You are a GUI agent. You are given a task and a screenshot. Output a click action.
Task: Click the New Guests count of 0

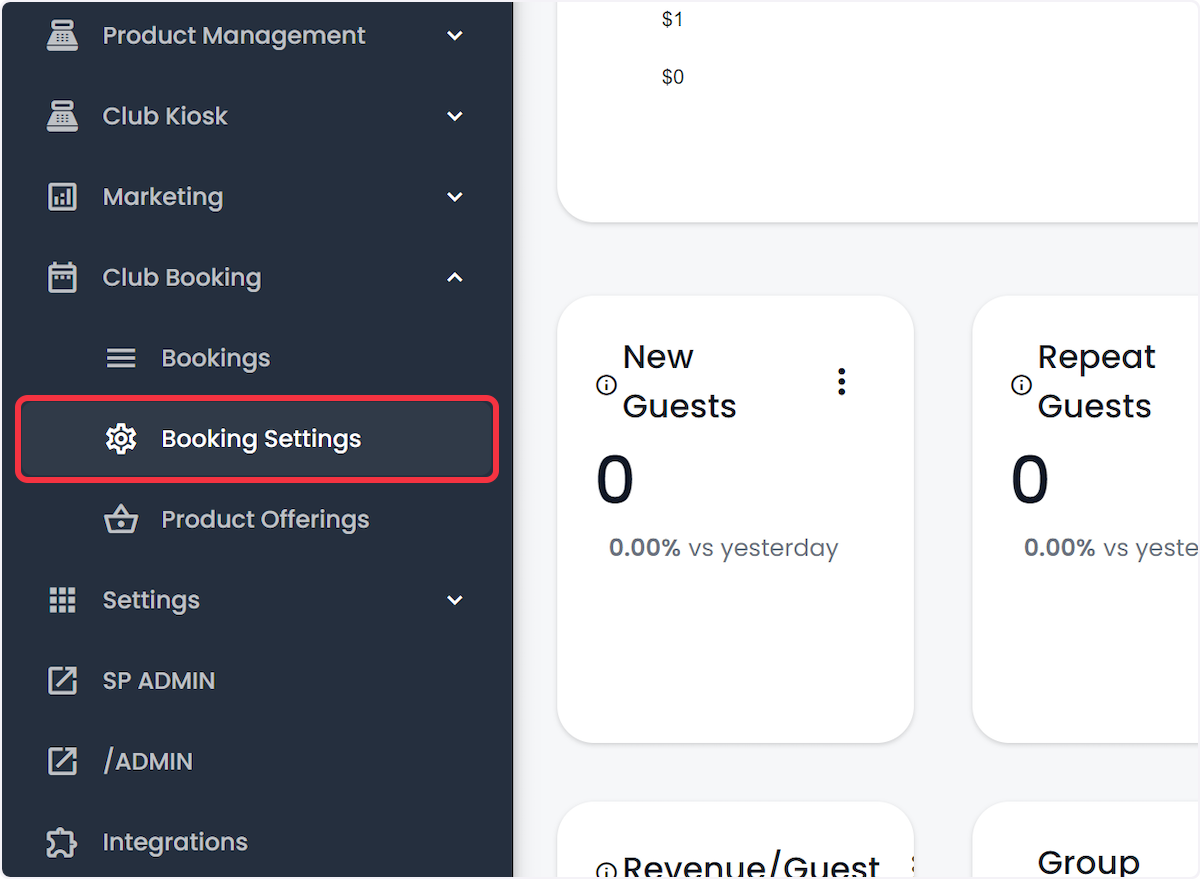pyautogui.click(x=615, y=480)
